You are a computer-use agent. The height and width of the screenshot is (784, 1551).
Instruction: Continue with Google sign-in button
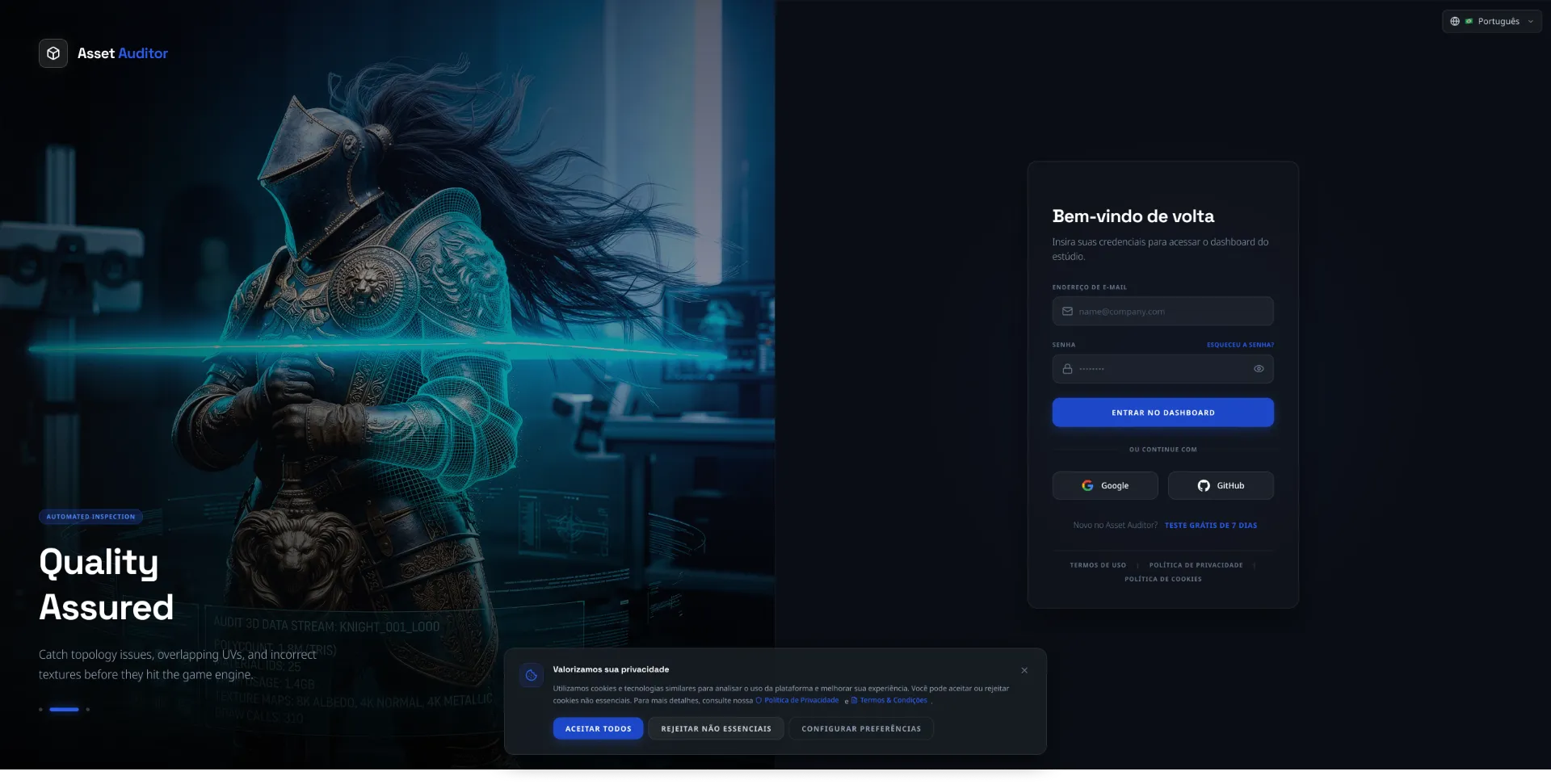(1105, 486)
